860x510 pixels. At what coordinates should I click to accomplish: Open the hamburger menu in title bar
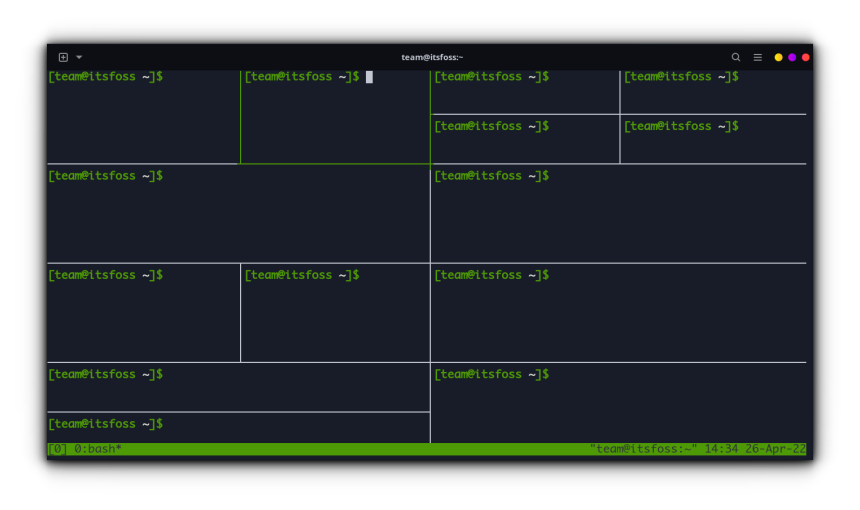757,57
